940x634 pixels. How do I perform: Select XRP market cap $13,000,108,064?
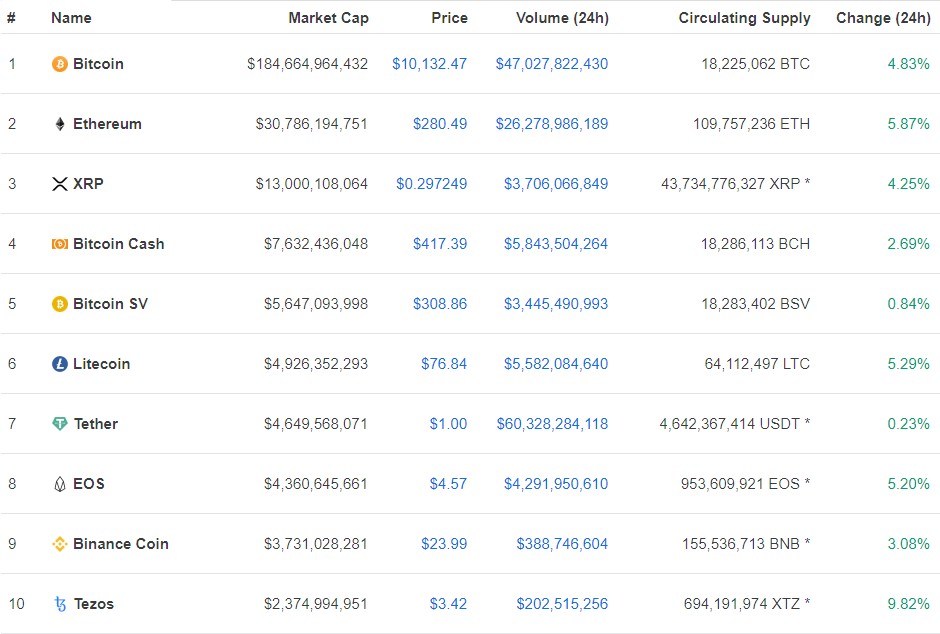tap(312, 183)
